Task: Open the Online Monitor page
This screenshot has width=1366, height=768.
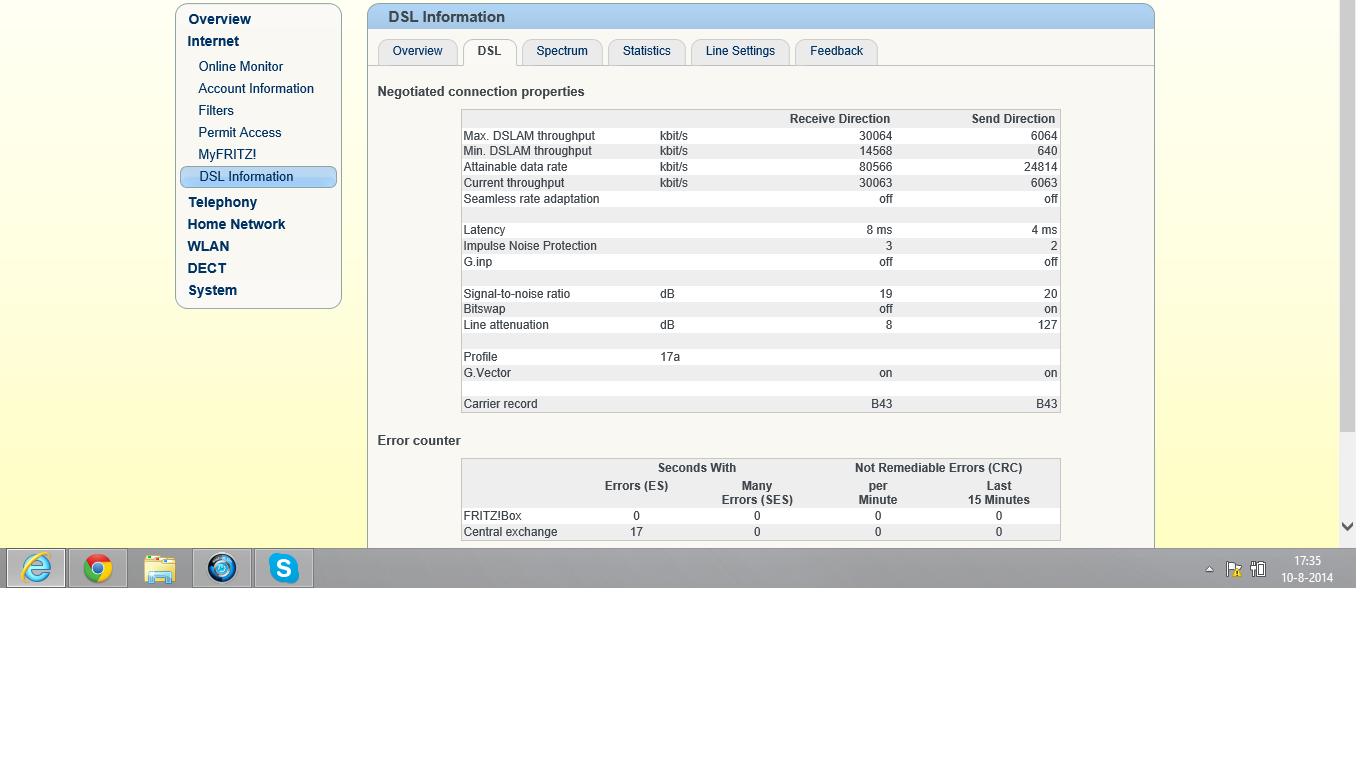Action: pyautogui.click(x=240, y=66)
